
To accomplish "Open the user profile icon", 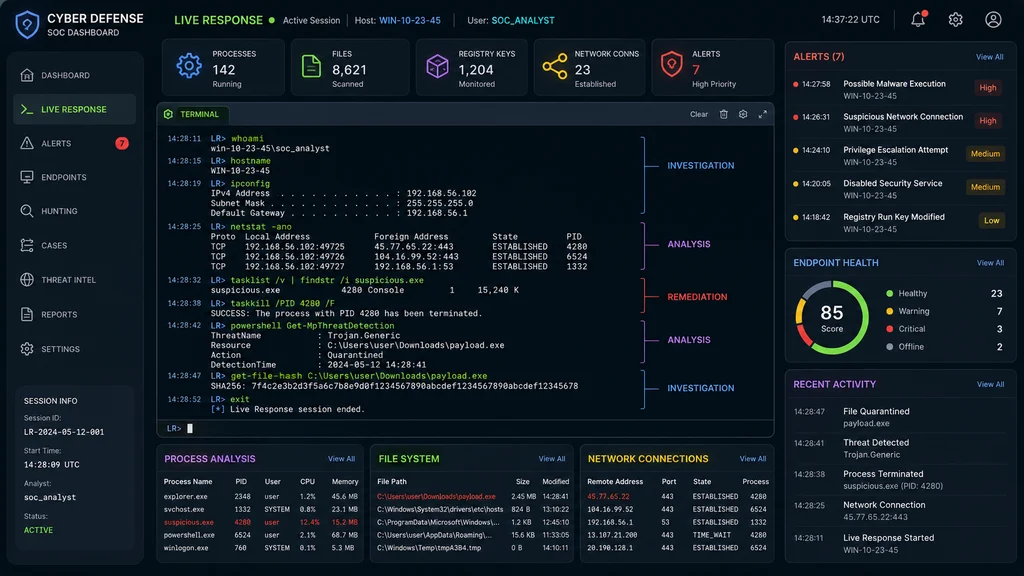I will coord(993,20).
